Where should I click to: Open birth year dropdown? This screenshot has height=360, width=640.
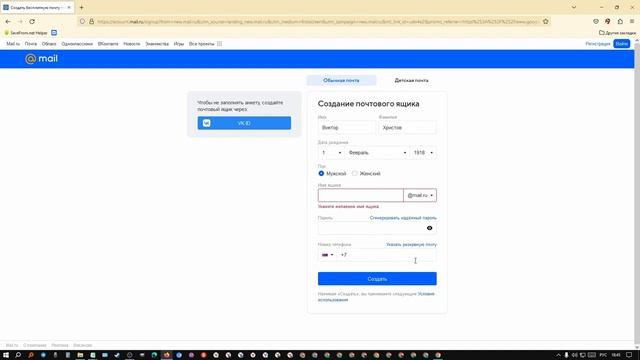423,153
